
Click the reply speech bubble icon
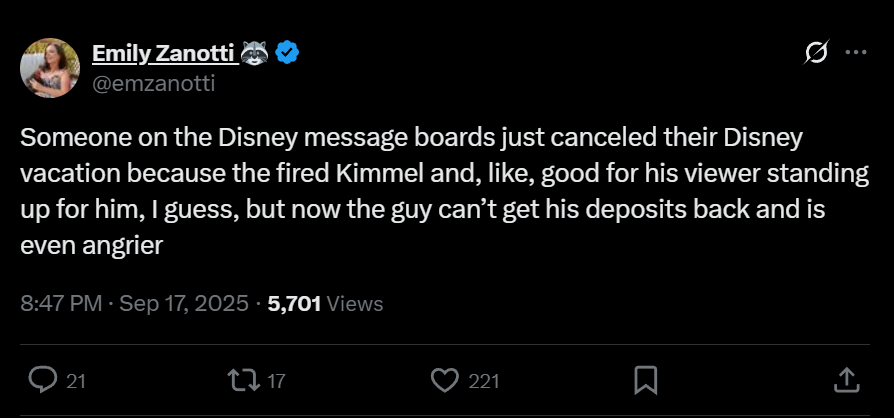[x=43, y=380]
